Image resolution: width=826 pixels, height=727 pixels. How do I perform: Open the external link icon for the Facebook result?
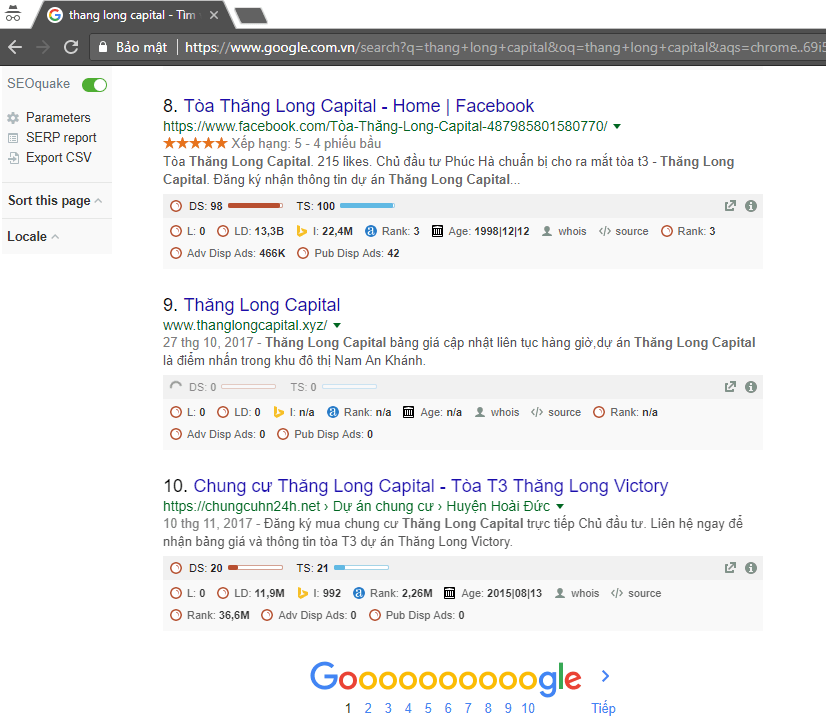coord(730,206)
